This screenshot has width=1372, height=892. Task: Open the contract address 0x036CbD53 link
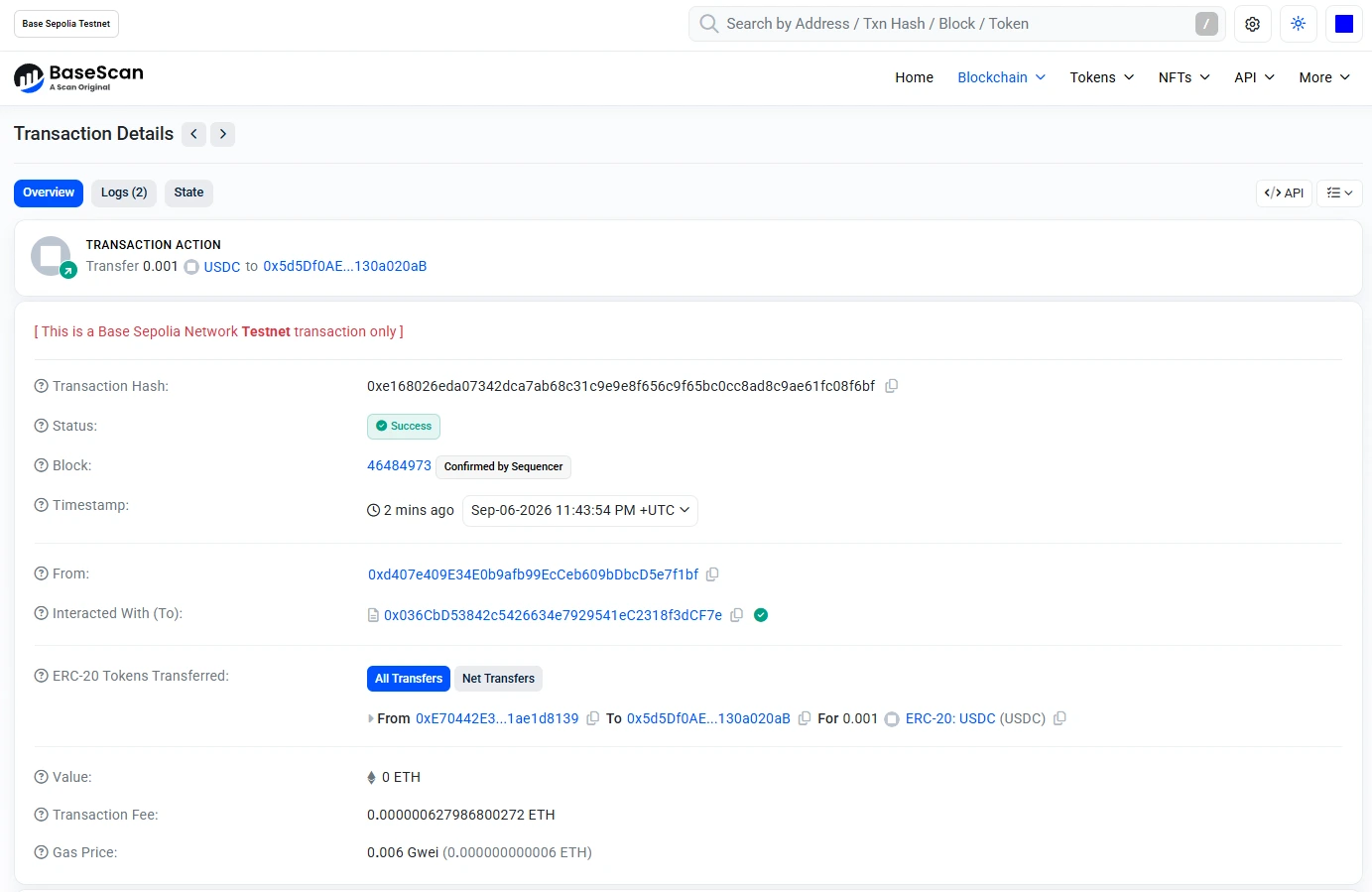(x=554, y=615)
